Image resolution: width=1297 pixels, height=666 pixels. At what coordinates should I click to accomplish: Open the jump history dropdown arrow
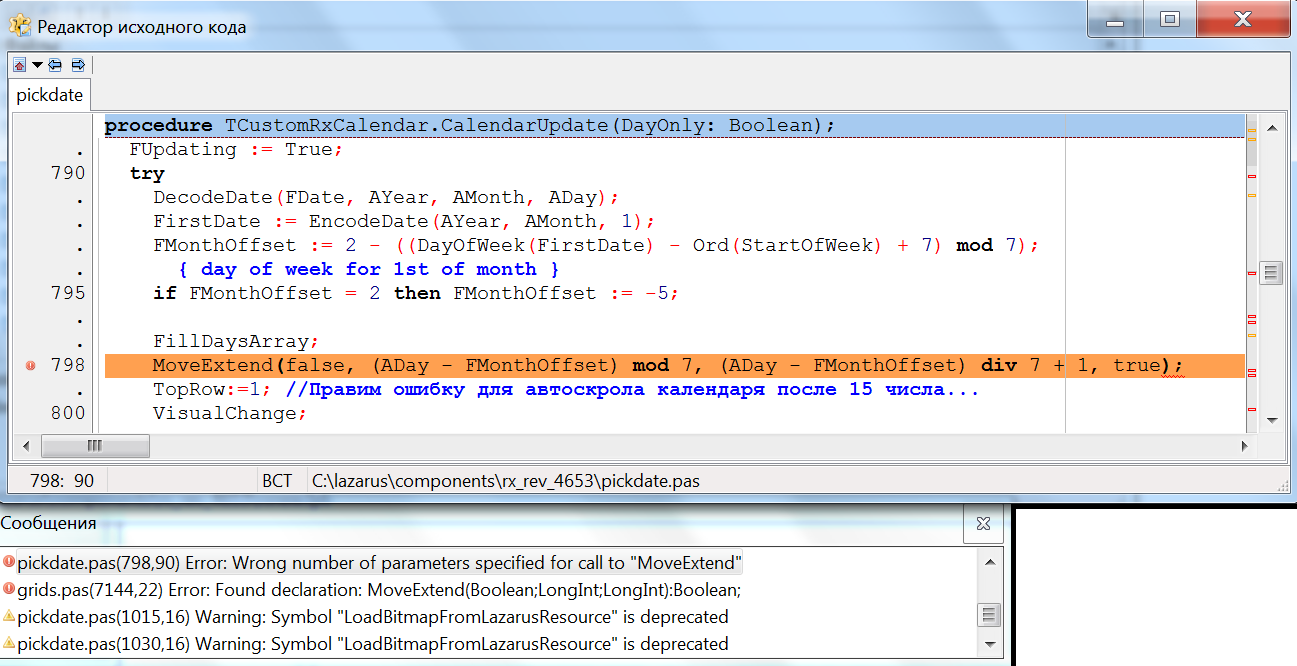point(37,65)
